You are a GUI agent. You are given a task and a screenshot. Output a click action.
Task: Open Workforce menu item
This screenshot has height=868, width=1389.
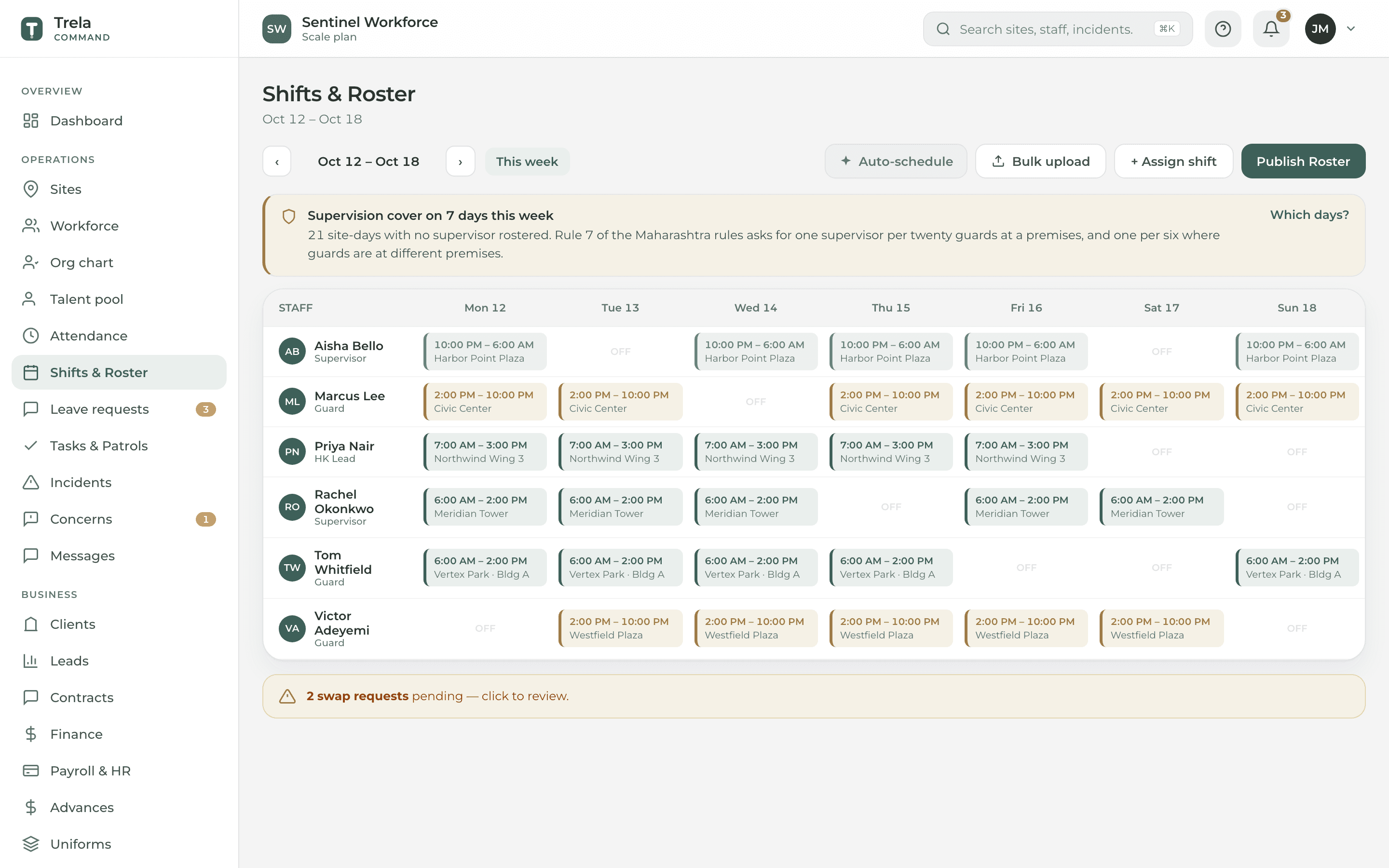point(119,226)
